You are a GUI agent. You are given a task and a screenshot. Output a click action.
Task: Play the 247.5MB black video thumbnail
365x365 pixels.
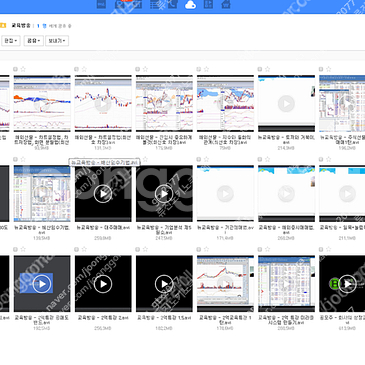pyautogui.click(x=164, y=193)
